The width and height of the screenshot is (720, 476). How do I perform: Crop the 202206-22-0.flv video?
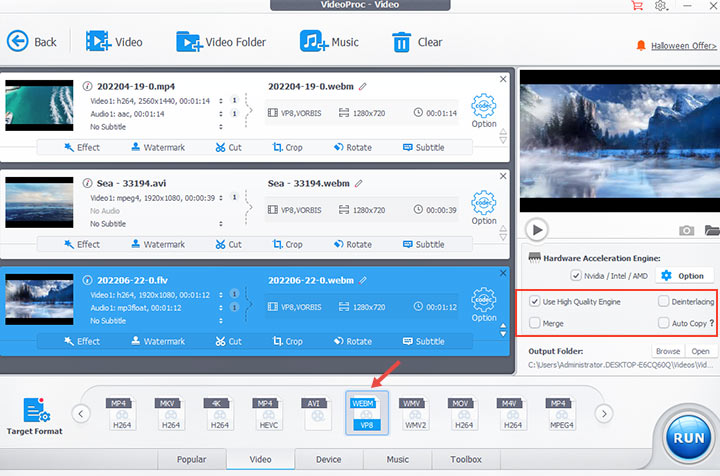tap(287, 341)
